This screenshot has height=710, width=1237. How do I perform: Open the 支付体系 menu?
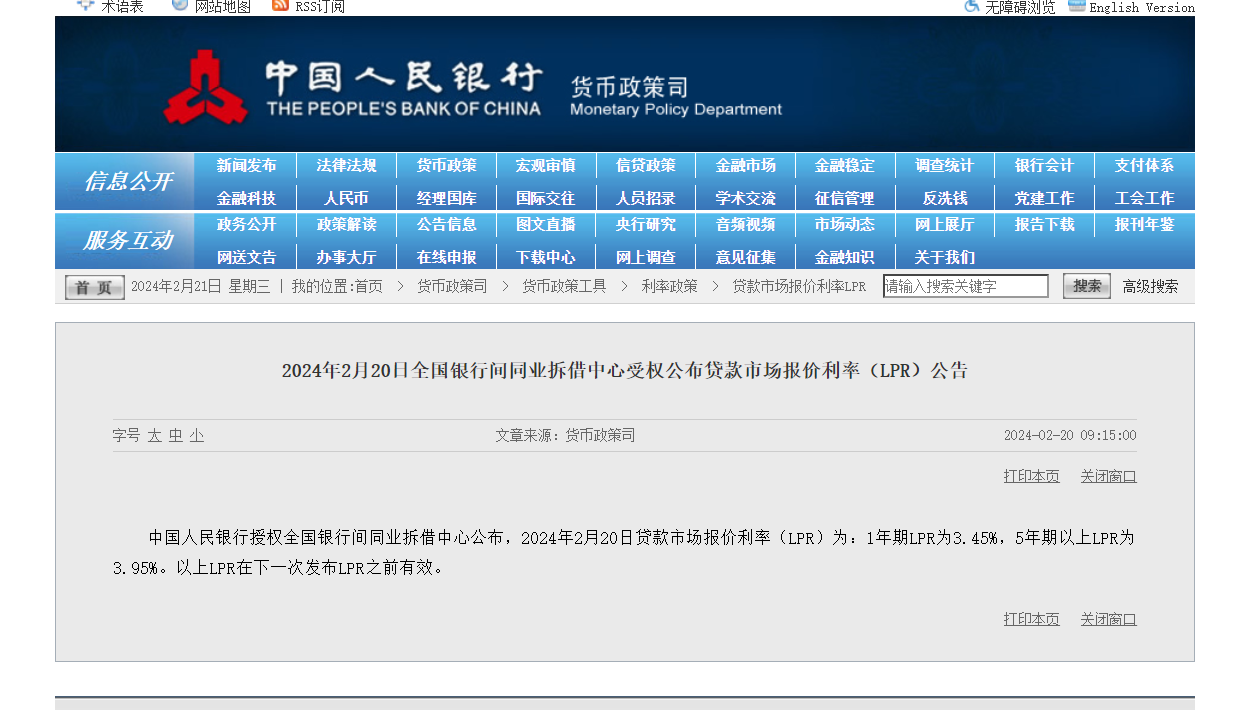point(1145,166)
